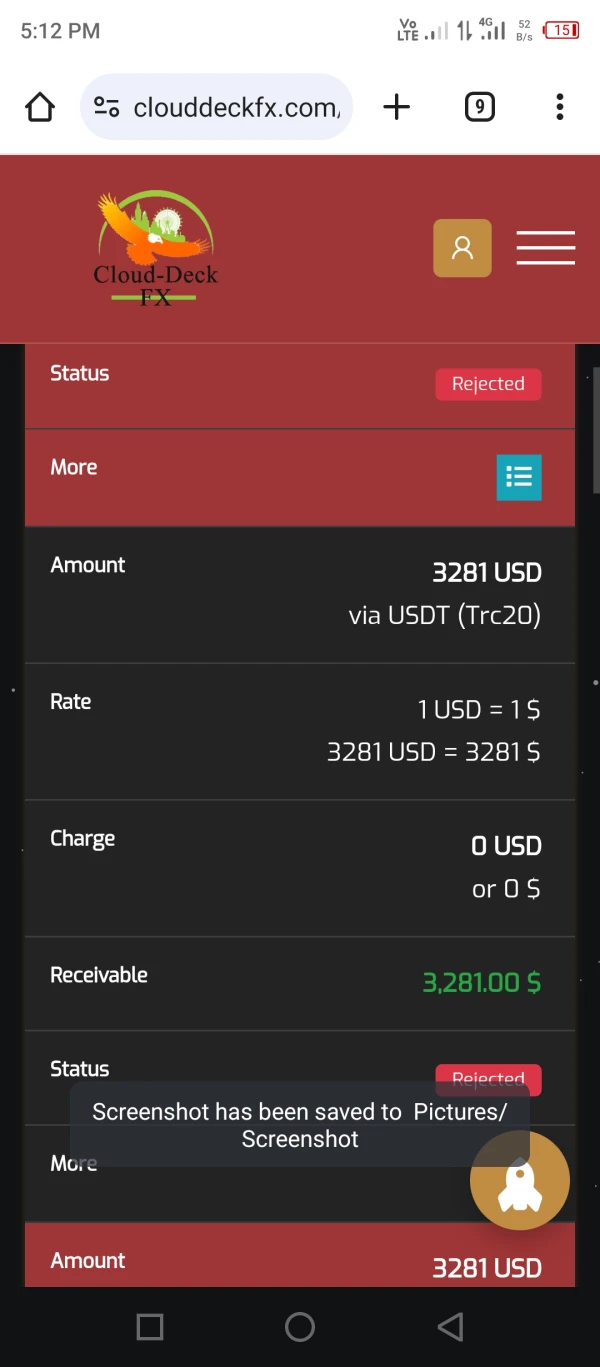600x1367 pixels.
Task: Tap the screenshot saved toast notification
Action: (x=299, y=1125)
